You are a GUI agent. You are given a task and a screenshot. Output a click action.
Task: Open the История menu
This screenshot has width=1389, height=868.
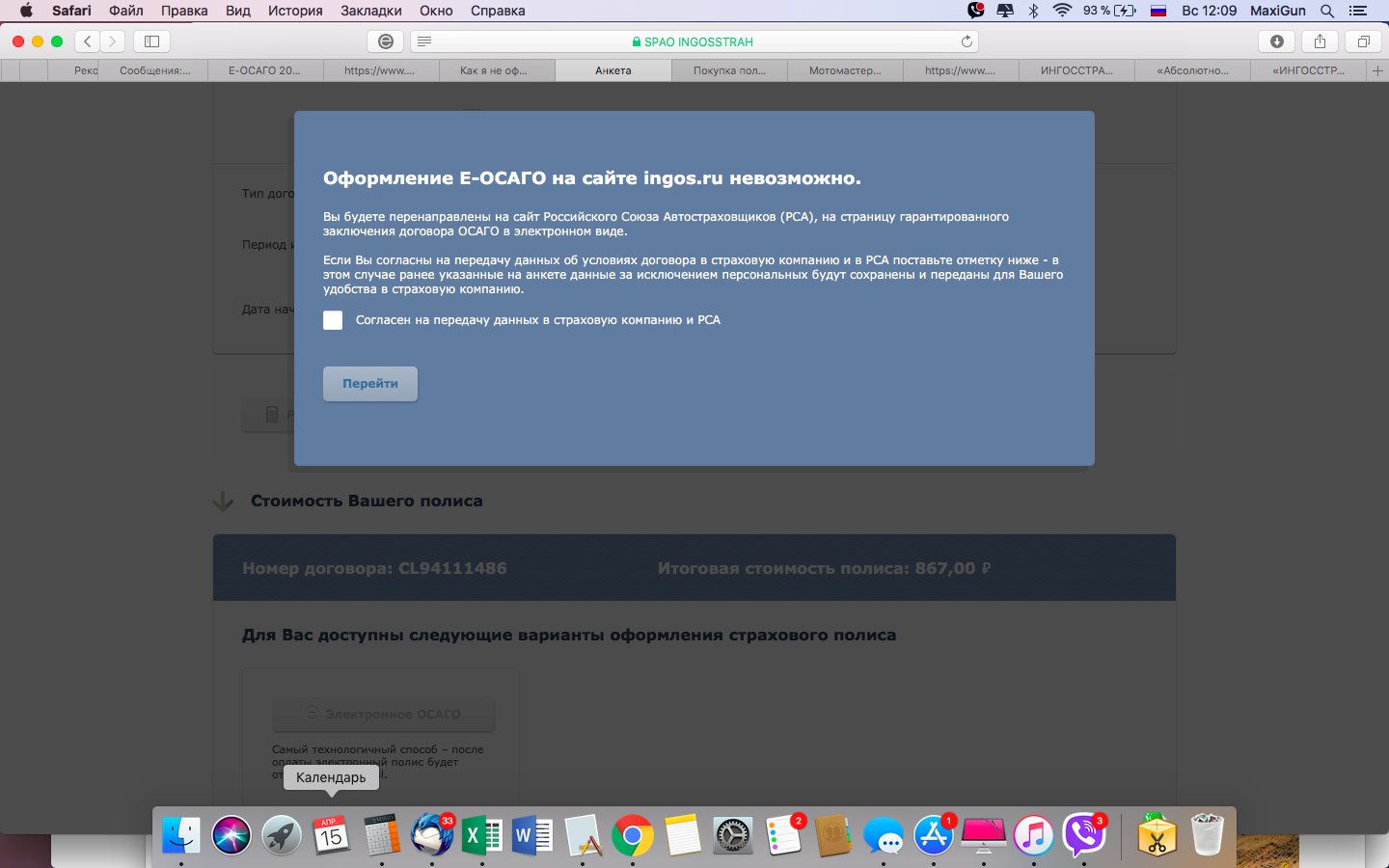point(295,11)
